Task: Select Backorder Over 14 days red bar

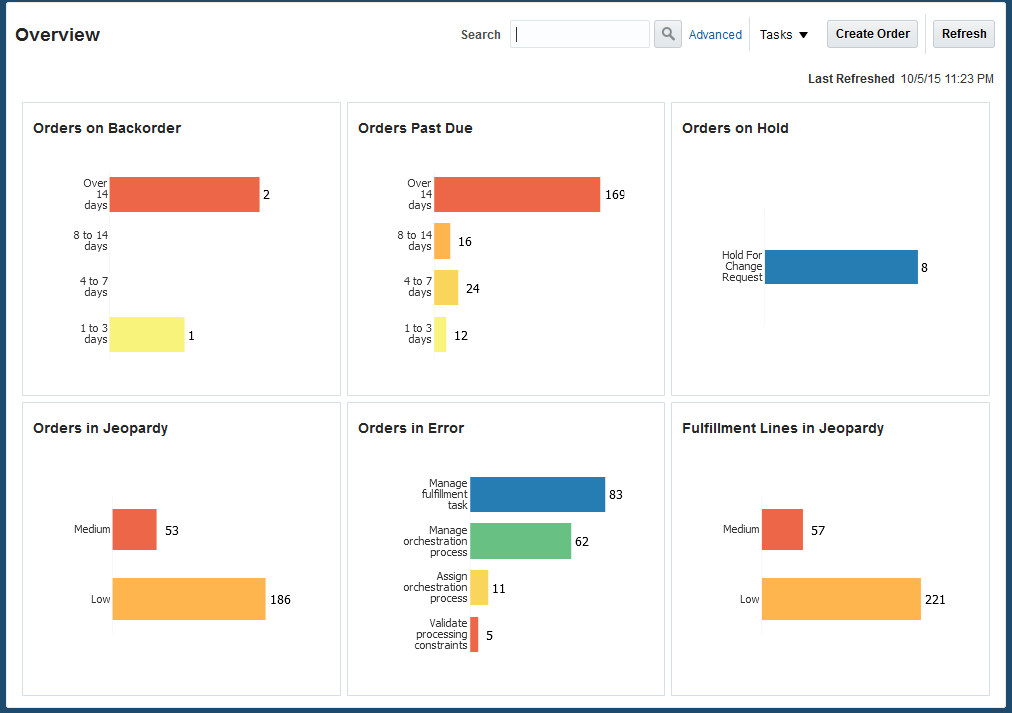Action: pos(185,194)
